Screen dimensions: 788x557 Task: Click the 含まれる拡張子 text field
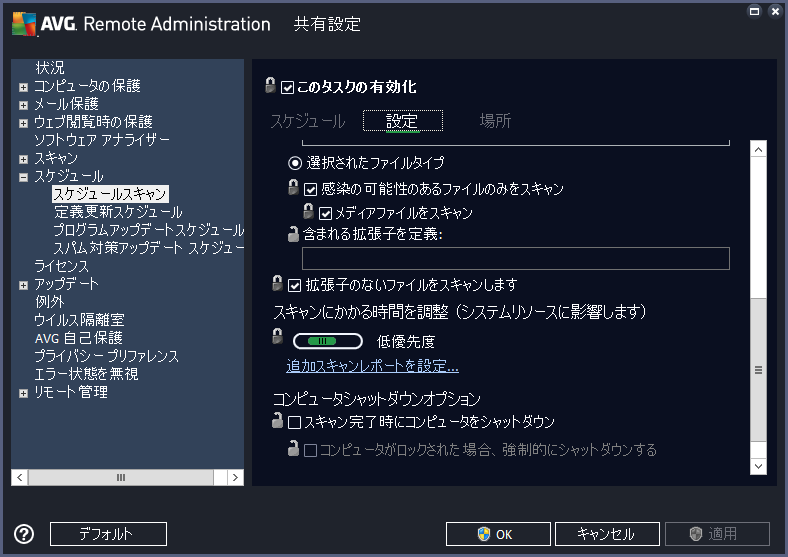516,258
